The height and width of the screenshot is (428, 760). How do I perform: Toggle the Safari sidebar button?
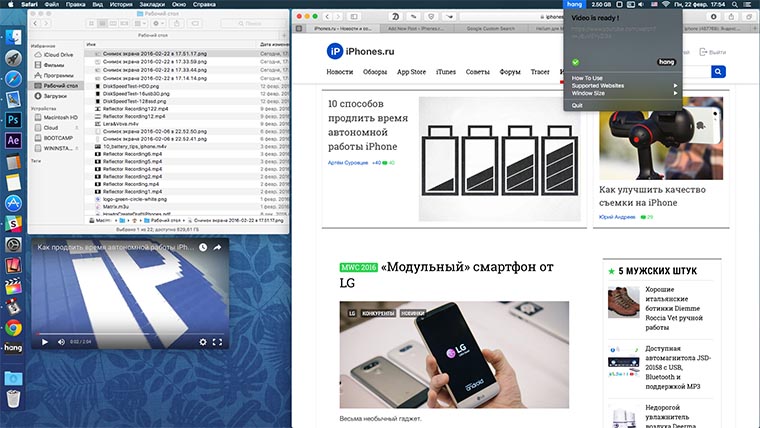(354, 16)
